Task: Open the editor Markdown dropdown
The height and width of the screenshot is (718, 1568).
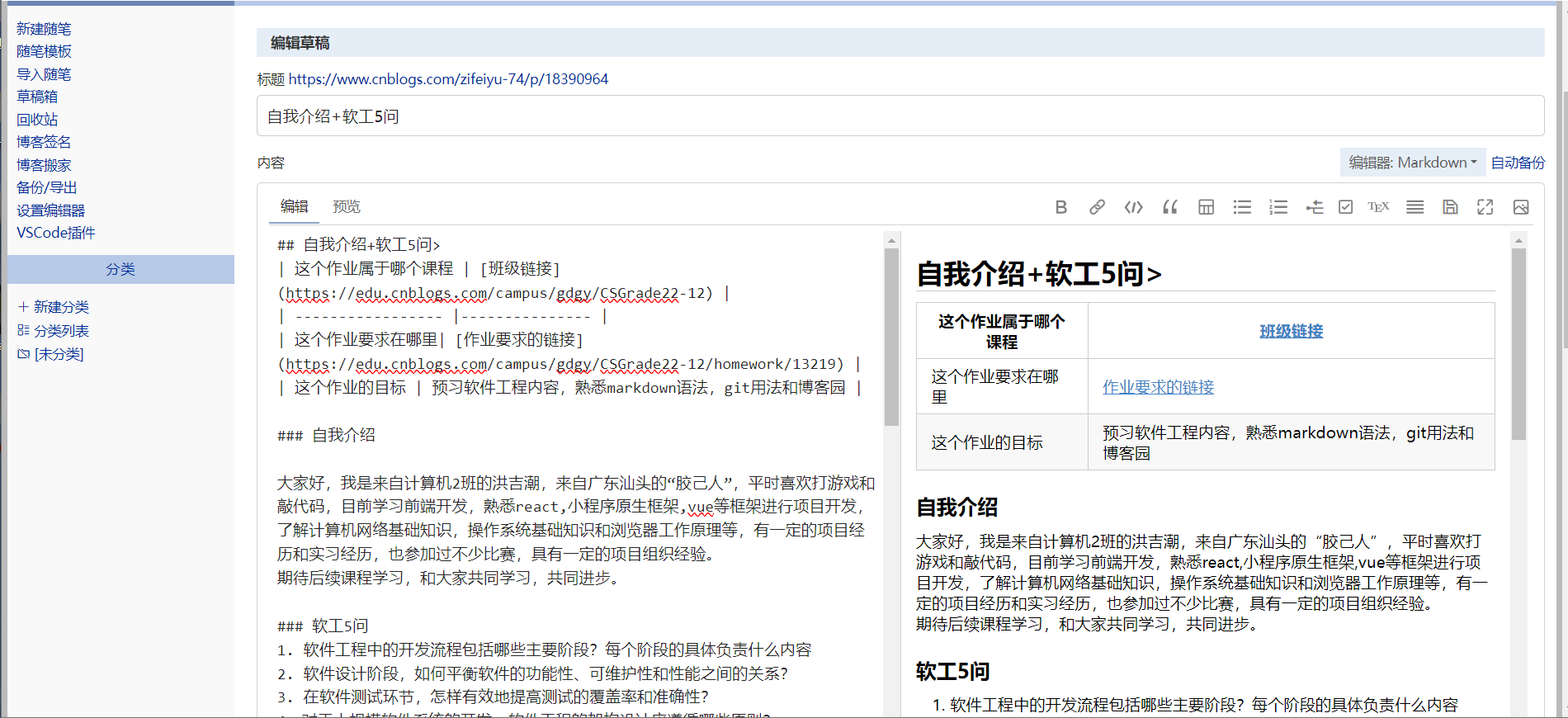Action: tap(1413, 163)
